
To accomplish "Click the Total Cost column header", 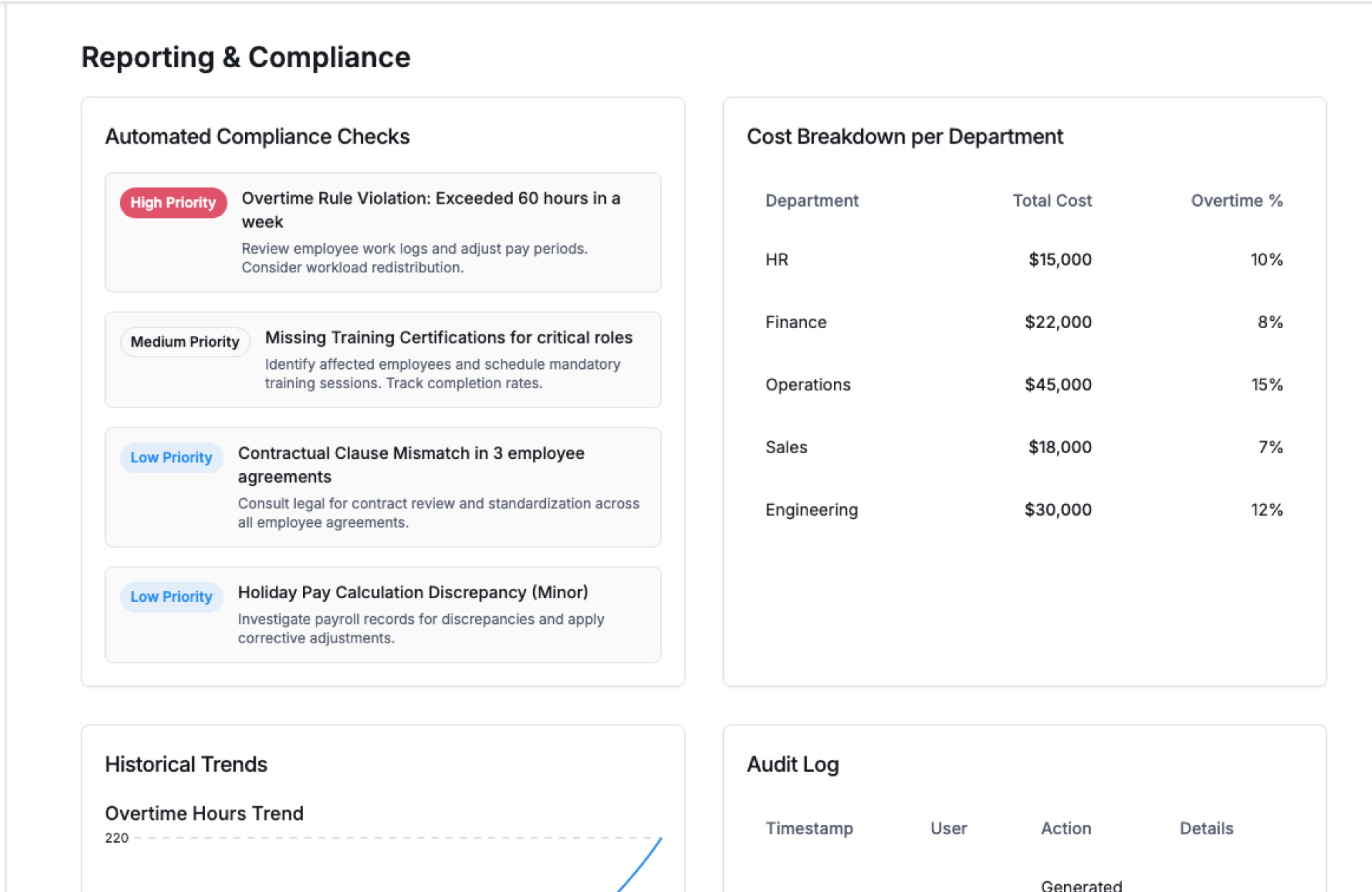I will click(1051, 201).
